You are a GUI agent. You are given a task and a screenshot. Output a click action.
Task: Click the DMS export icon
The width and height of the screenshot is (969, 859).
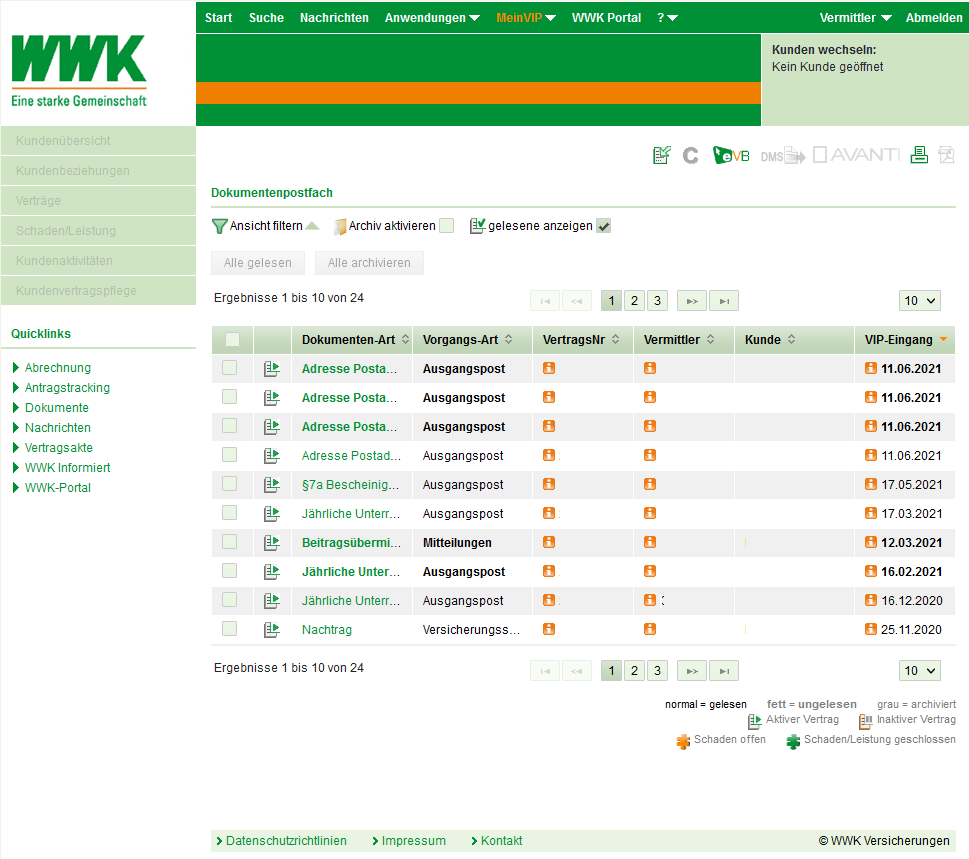pos(782,156)
